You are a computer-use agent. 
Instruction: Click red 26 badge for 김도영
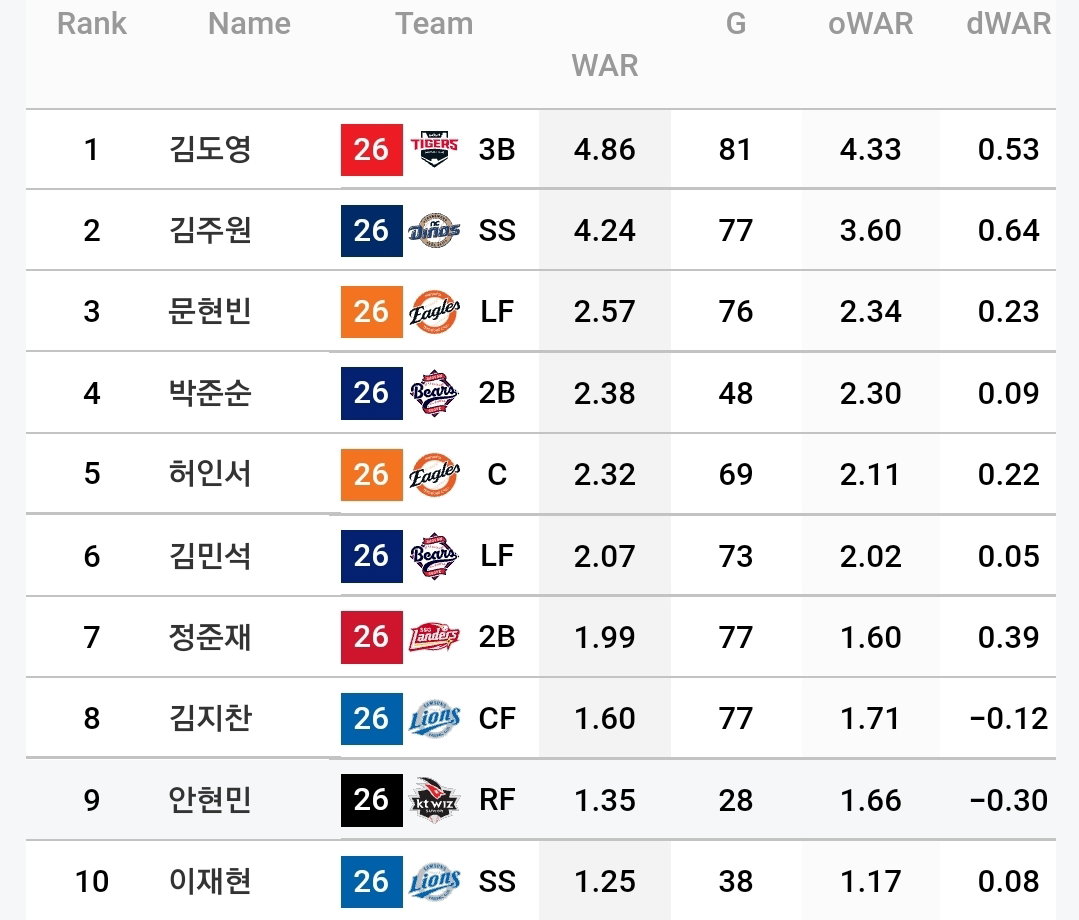pos(372,149)
